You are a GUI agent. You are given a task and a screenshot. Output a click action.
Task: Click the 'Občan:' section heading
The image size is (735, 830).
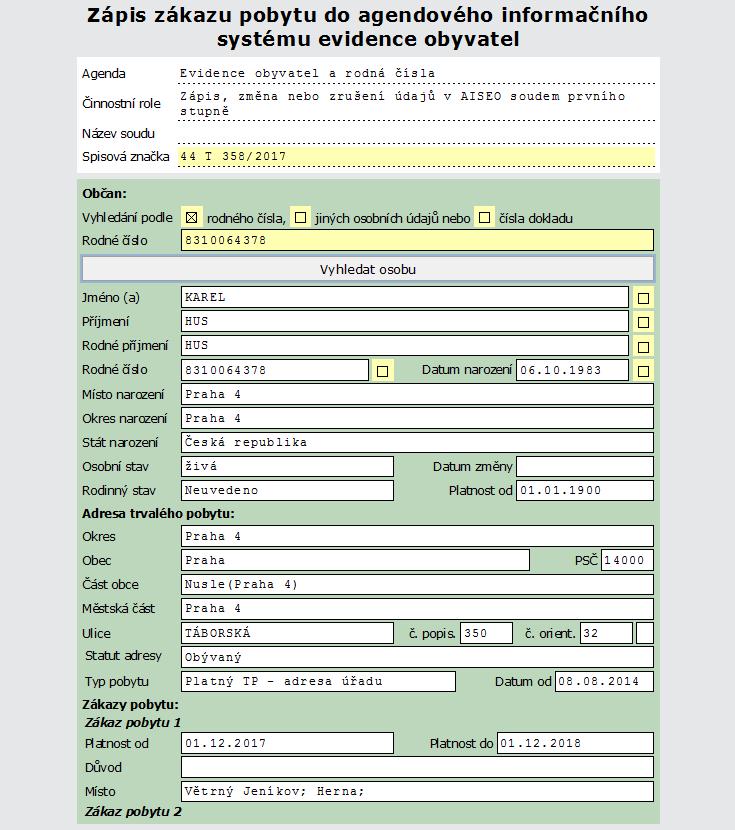(x=104, y=194)
